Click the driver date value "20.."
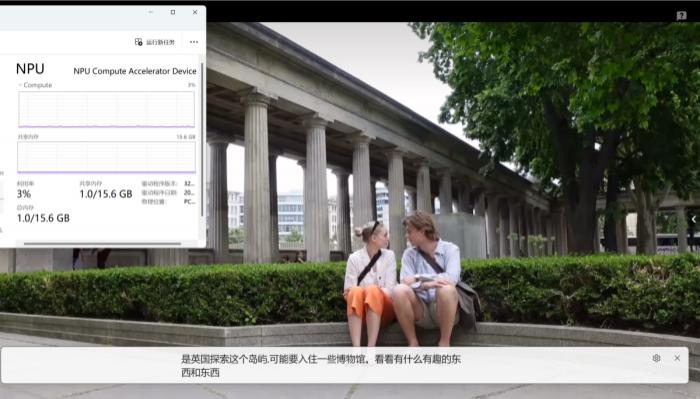This screenshot has height=399, width=700. click(x=189, y=192)
